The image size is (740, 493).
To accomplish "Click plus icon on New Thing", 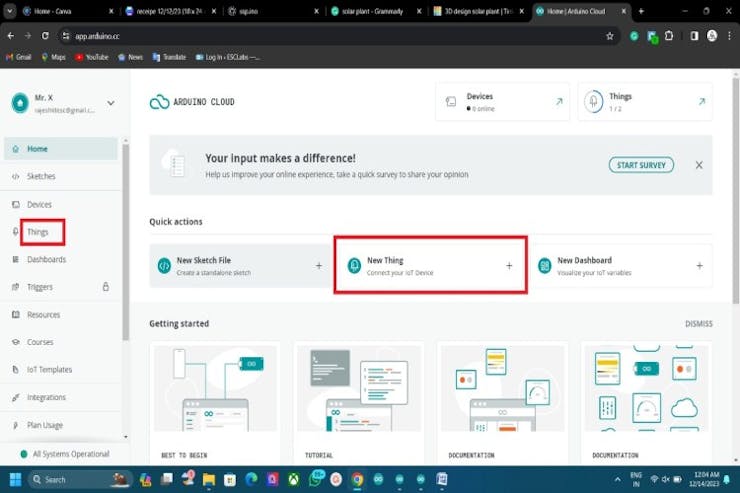I will tap(509, 266).
